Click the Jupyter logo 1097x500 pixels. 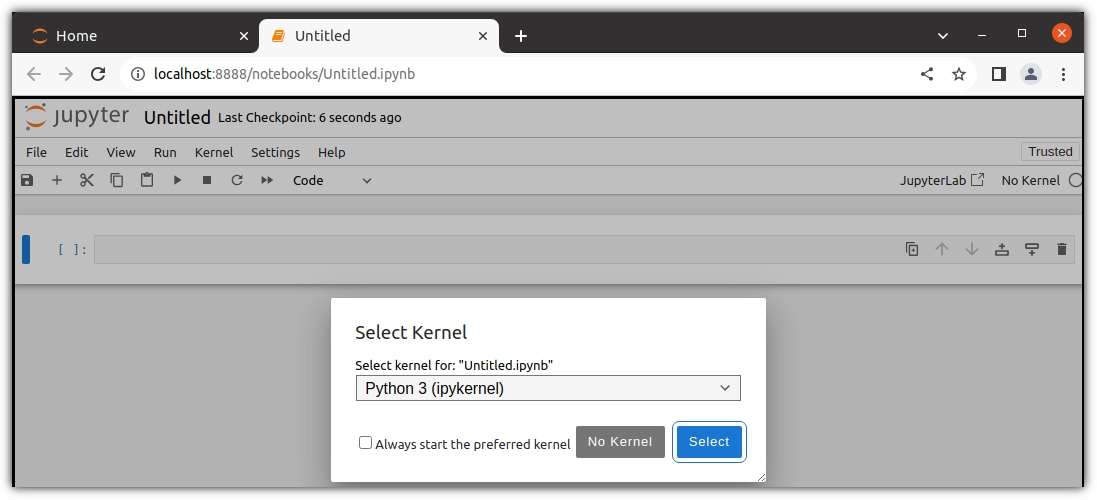pyautogui.click(x=77, y=116)
